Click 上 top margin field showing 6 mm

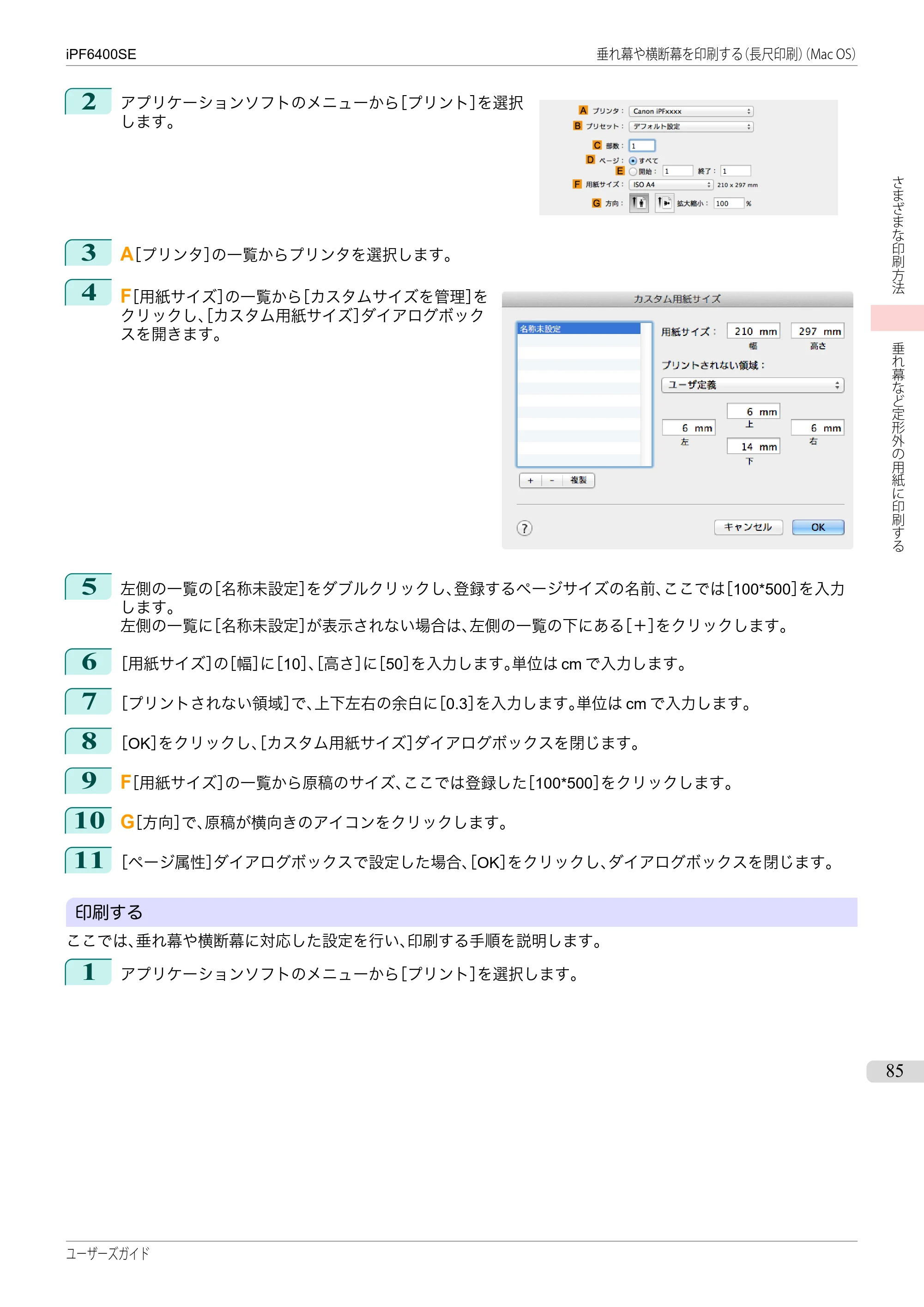[x=753, y=411]
